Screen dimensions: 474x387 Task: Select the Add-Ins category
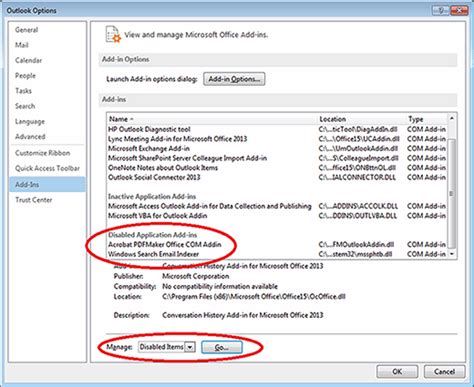pos(47,184)
